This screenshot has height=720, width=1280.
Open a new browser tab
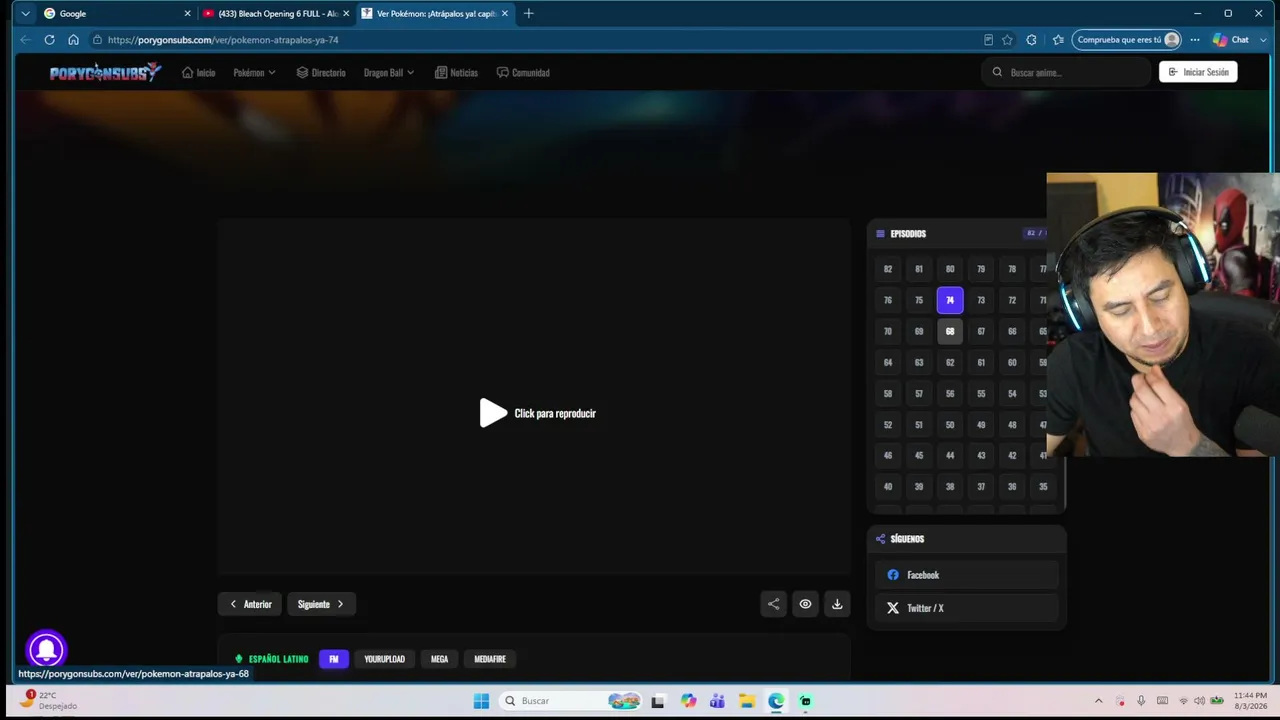pyautogui.click(x=528, y=14)
